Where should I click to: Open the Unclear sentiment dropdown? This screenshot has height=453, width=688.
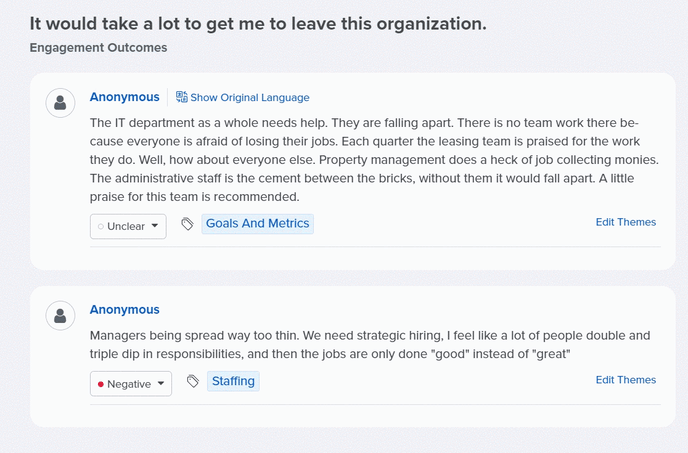128,226
